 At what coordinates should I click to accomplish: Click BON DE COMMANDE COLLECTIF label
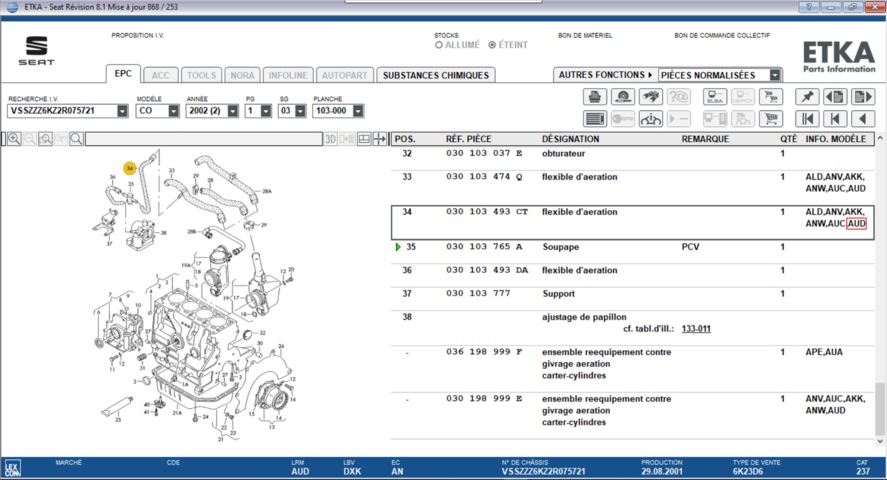pos(722,36)
